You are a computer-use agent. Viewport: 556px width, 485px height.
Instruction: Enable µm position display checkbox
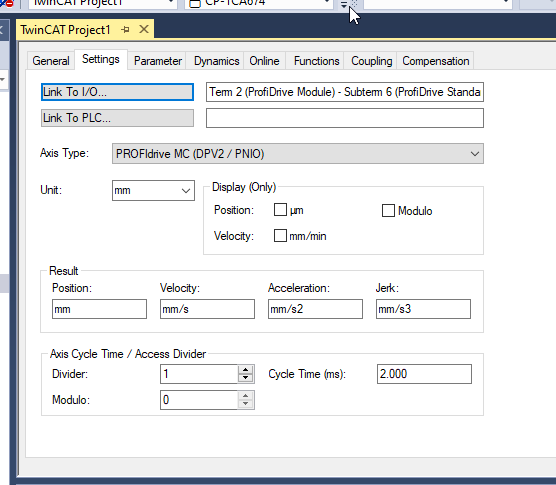click(280, 210)
